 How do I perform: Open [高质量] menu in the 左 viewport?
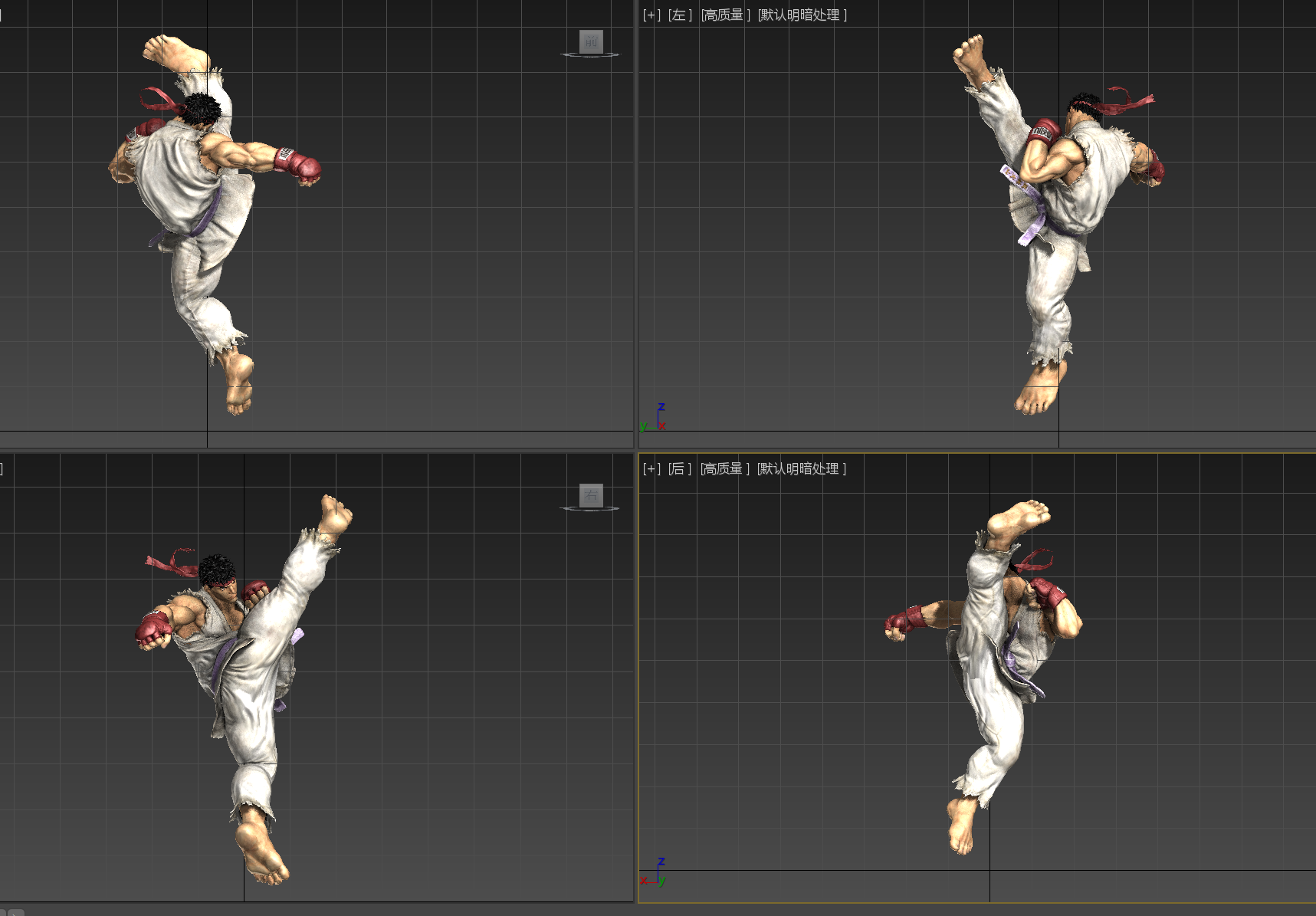pyautogui.click(x=725, y=15)
